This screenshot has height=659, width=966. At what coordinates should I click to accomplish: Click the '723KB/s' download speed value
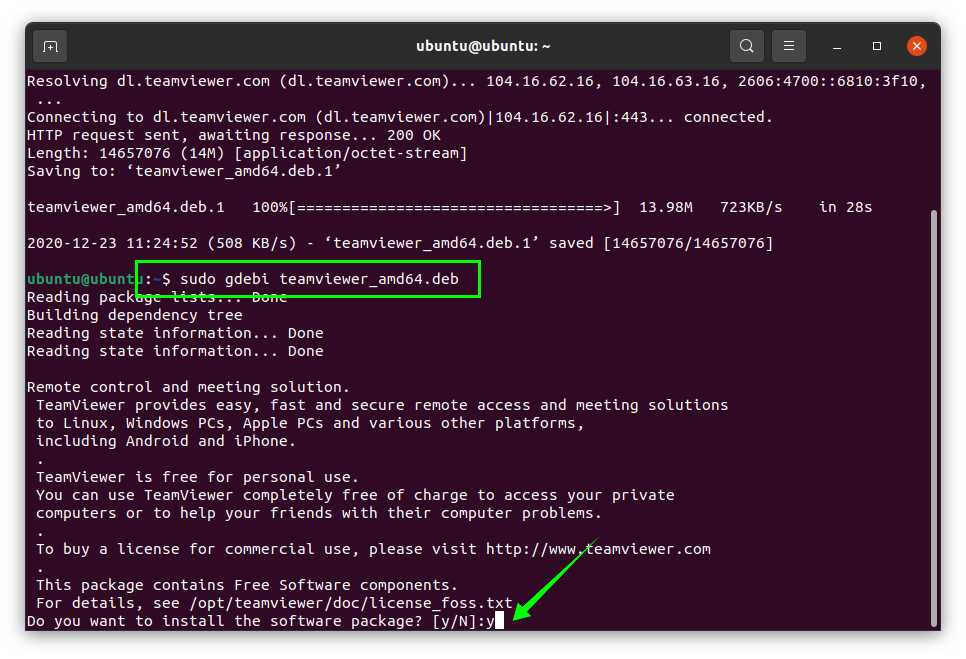coord(751,208)
